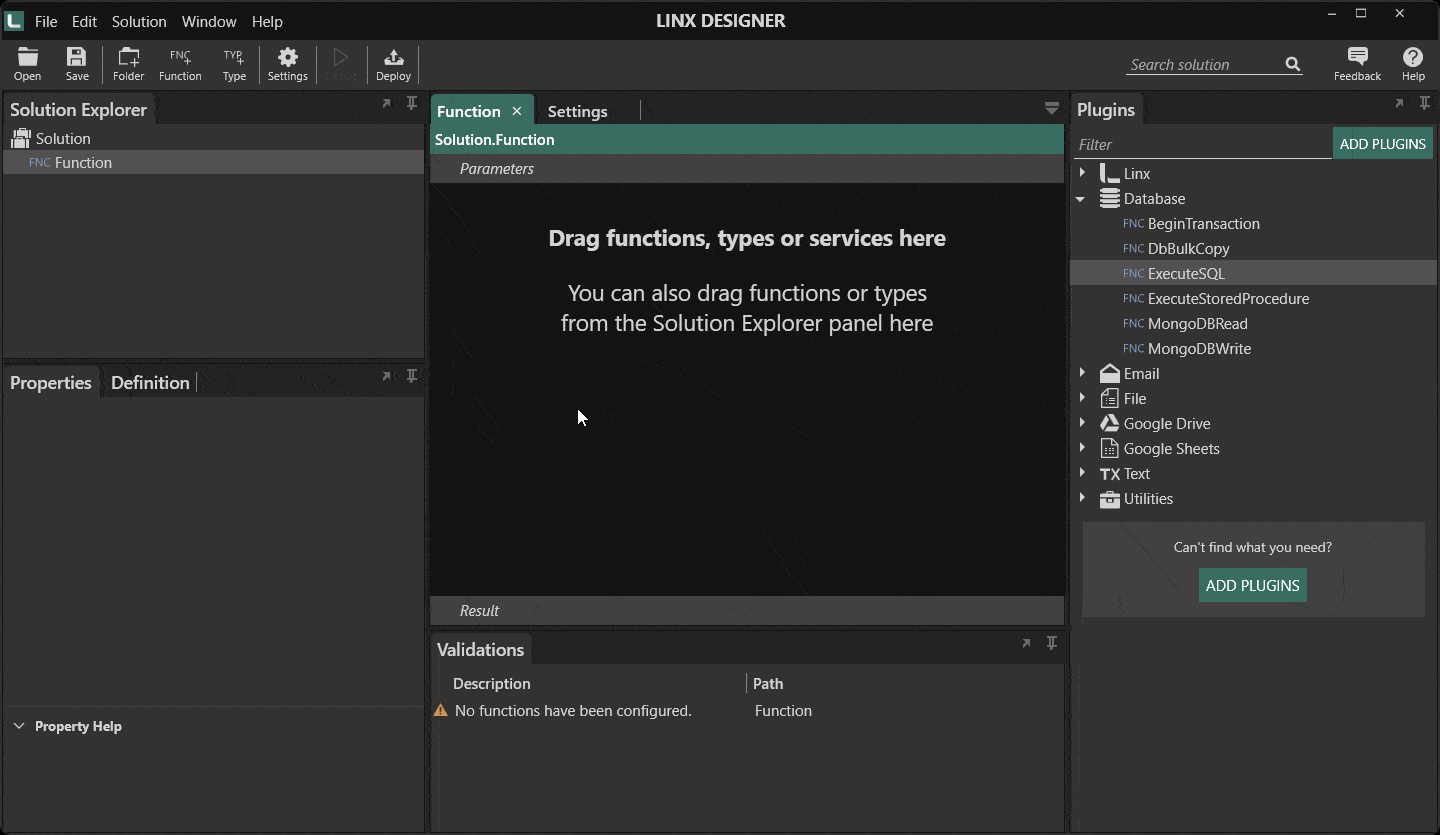Screen dimensions: 1440x835
Task: Click the Result bar
Action: [x=747, y=611]
